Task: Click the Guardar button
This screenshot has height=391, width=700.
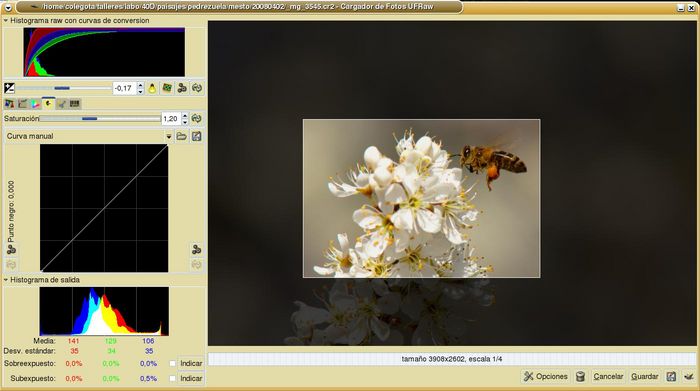Action: coord(644,376)
